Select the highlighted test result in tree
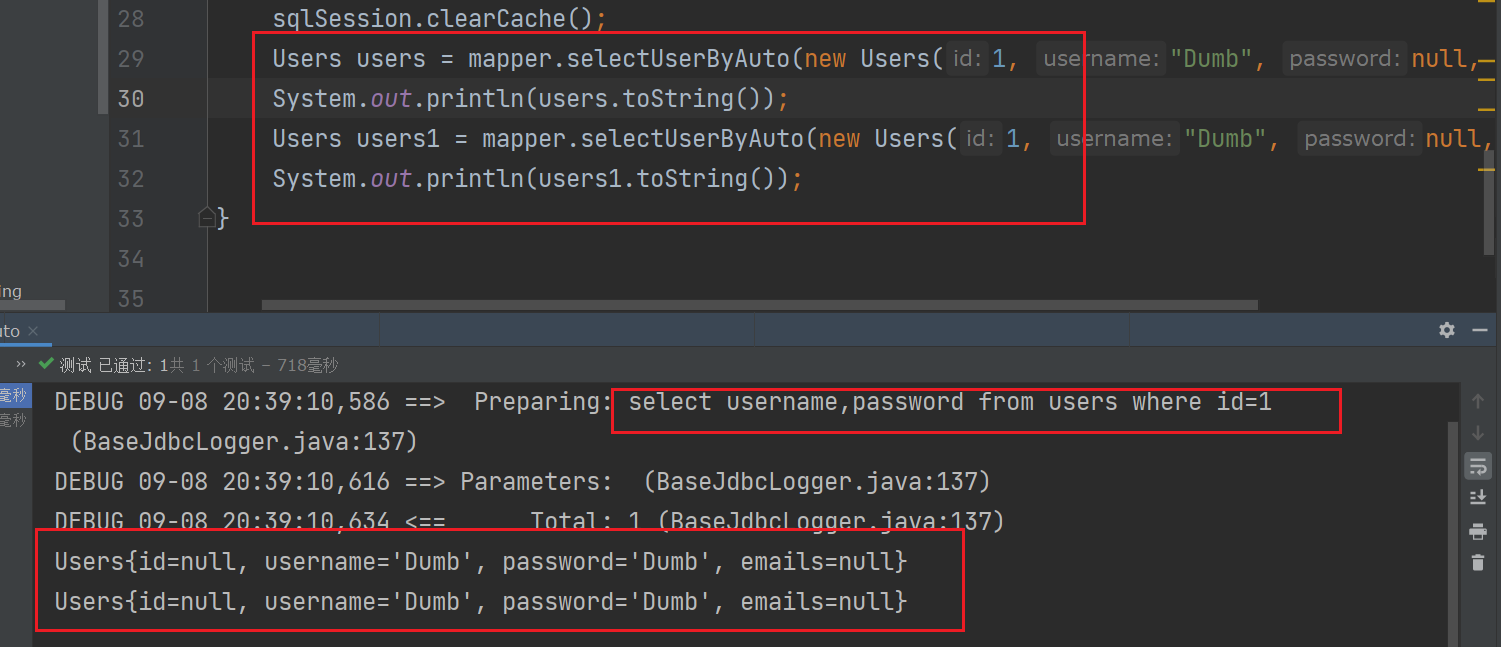1501x647 pixels. (x=14, y=397)
